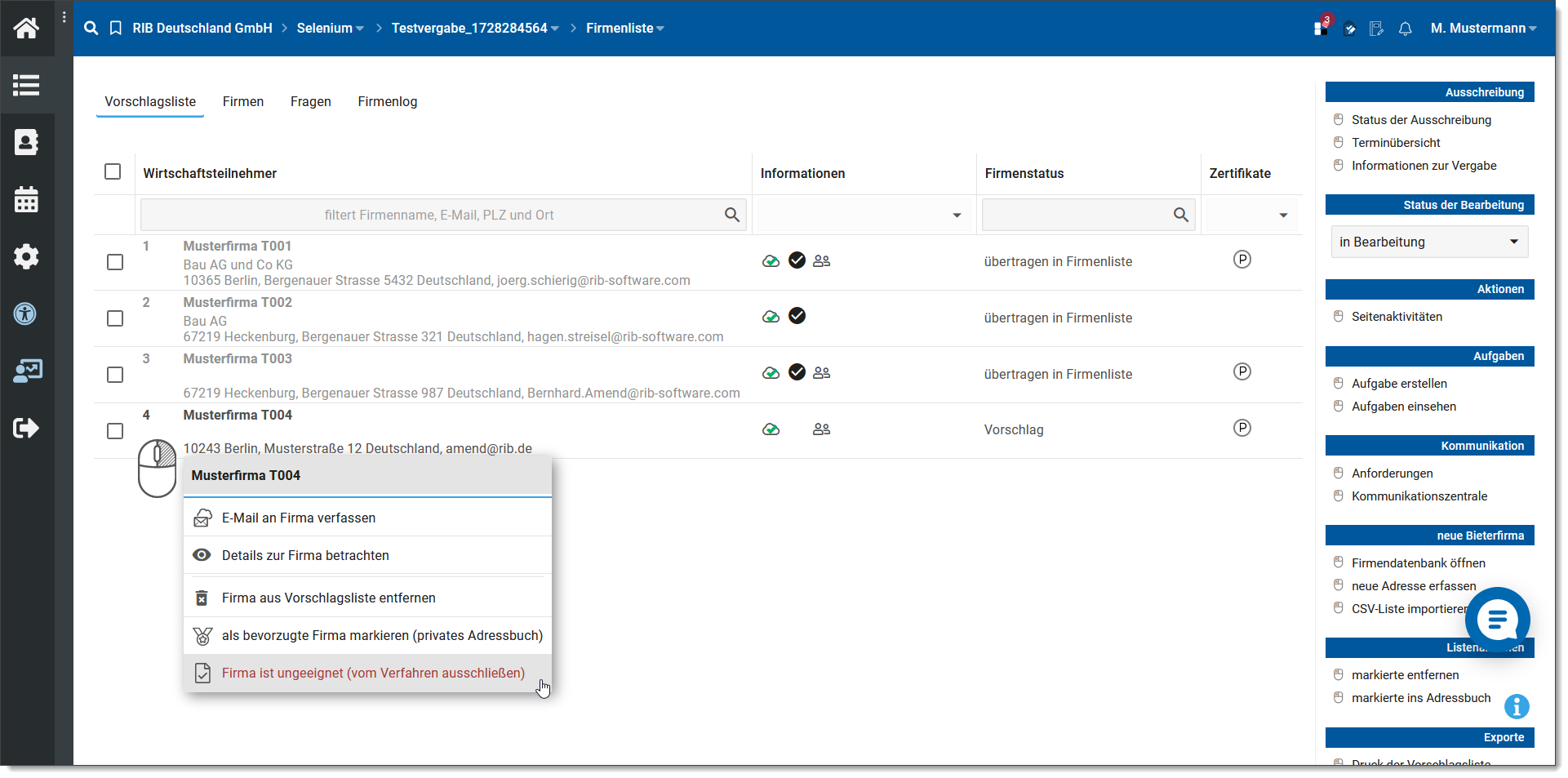This screenshot has height=778, width=1568.
Task: Switch to the Vorschlagsliste tab
Action: click(150, 102)
